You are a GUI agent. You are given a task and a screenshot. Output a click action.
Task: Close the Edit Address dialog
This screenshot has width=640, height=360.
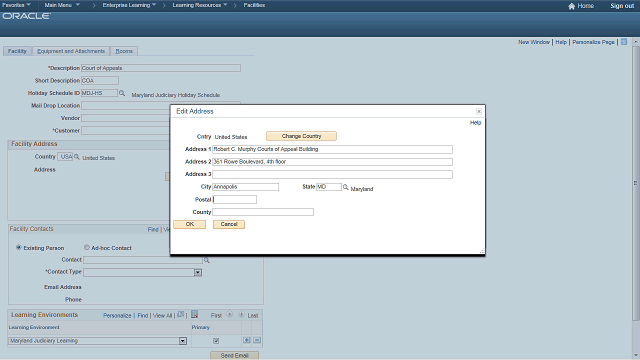point(479,111)
